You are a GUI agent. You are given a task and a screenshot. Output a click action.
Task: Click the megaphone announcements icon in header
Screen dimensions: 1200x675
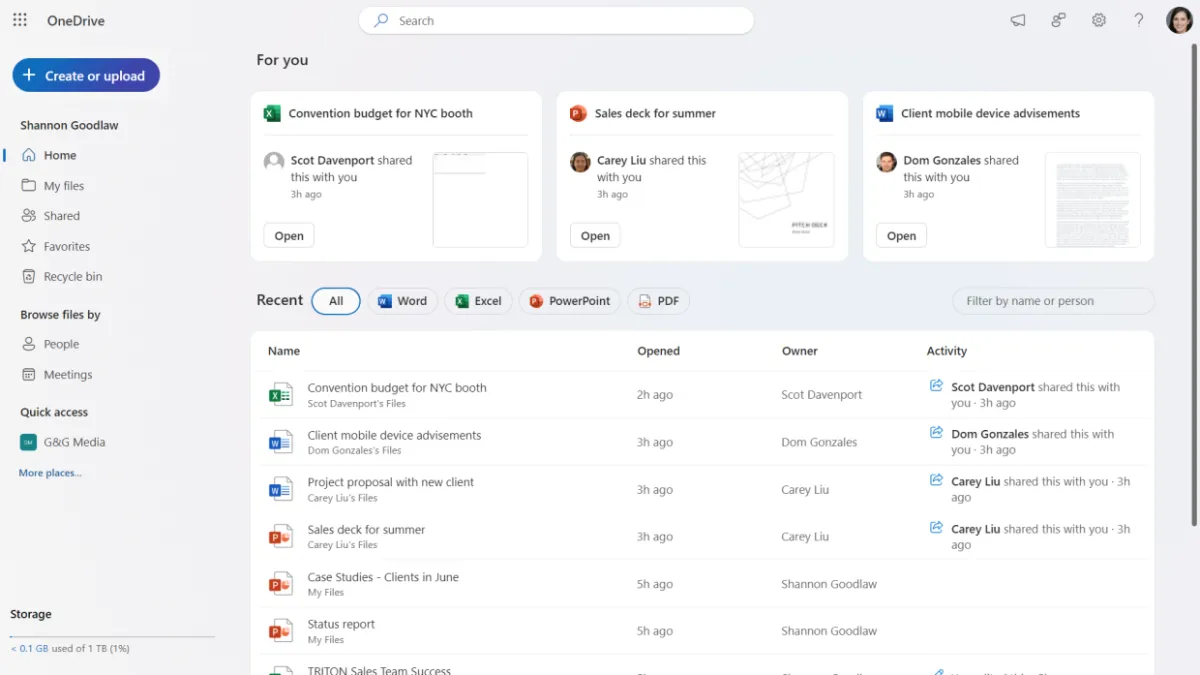click(x=1018, y=20)
